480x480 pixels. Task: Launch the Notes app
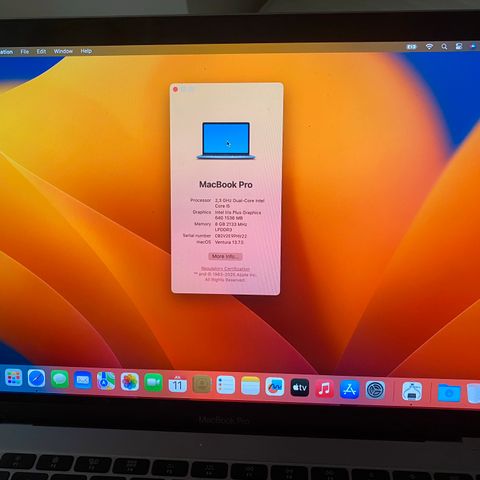tap(250, 386)
